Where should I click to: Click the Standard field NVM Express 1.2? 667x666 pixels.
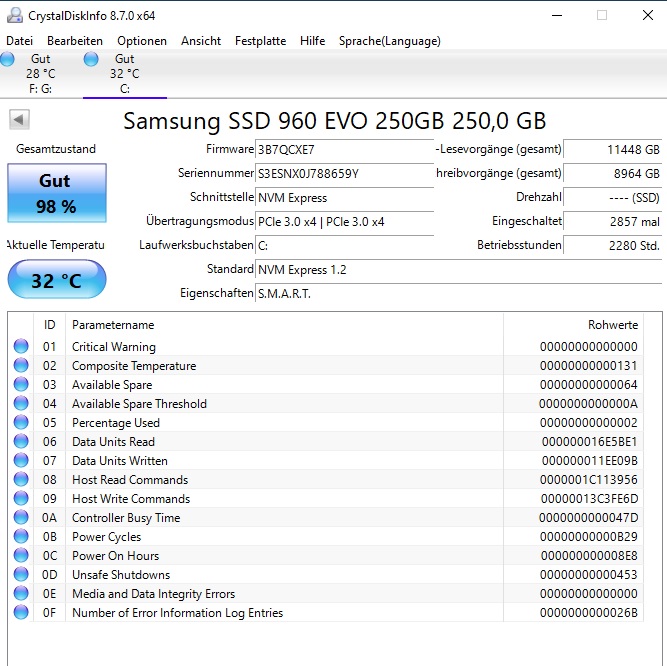[459, 270]
